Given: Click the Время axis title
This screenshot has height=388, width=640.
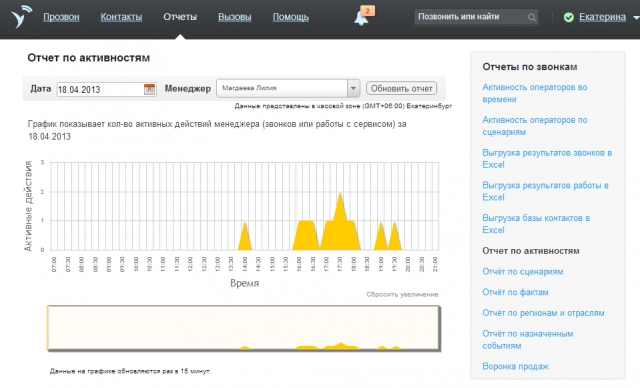Looking at the screenshot, I should pyautogui.click(x=244, y=283).
